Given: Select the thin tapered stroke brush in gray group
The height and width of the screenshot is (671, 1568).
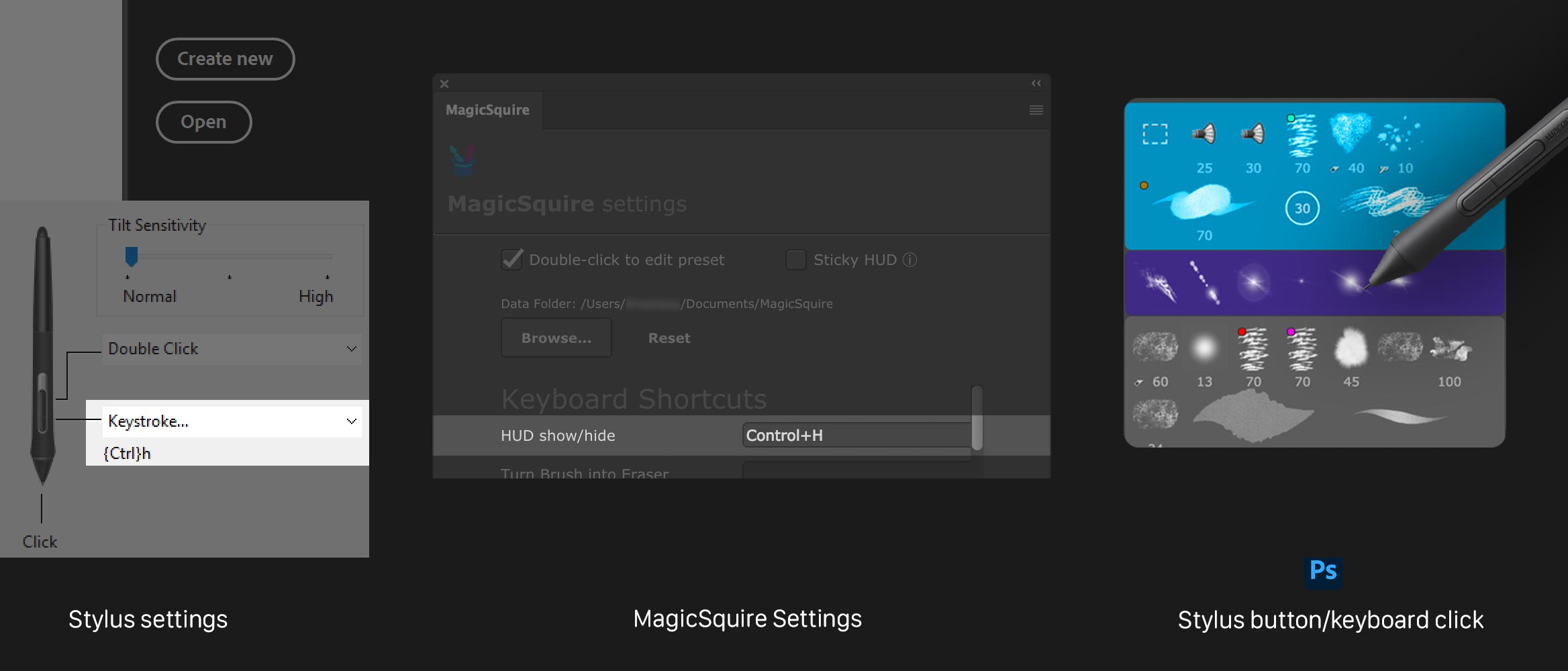Looking at the screenshot, I should 1400,416.
